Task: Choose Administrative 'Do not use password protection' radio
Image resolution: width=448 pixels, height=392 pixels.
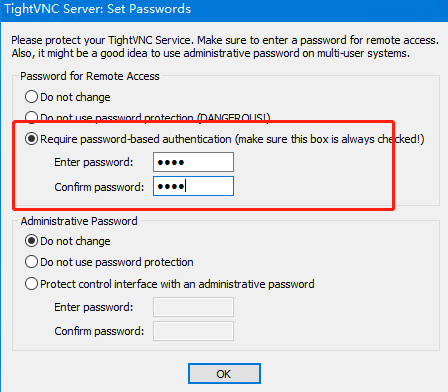Action: point(31,262)
